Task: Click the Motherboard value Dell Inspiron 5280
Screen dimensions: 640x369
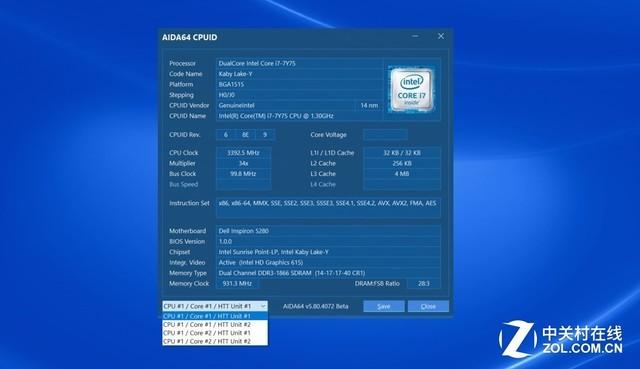Action: click(x=328, y=231)
